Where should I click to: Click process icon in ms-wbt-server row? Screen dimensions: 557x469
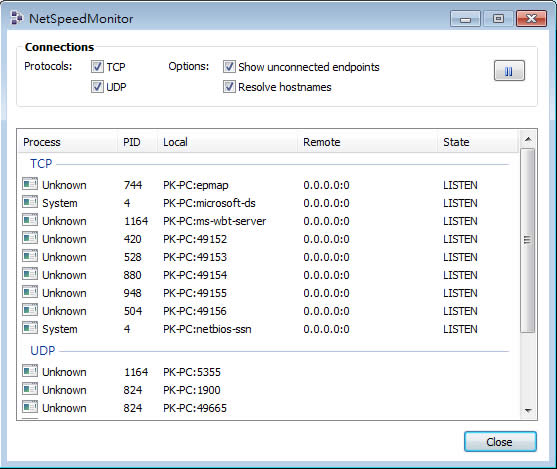click(30, 220)
